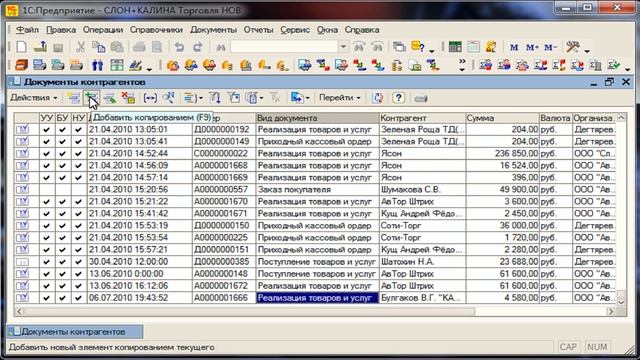Click the right arrow of the horizontal scrollbar
Image resolution: width=640 pixels, height=360 pixels.
[x=611, y=311]
